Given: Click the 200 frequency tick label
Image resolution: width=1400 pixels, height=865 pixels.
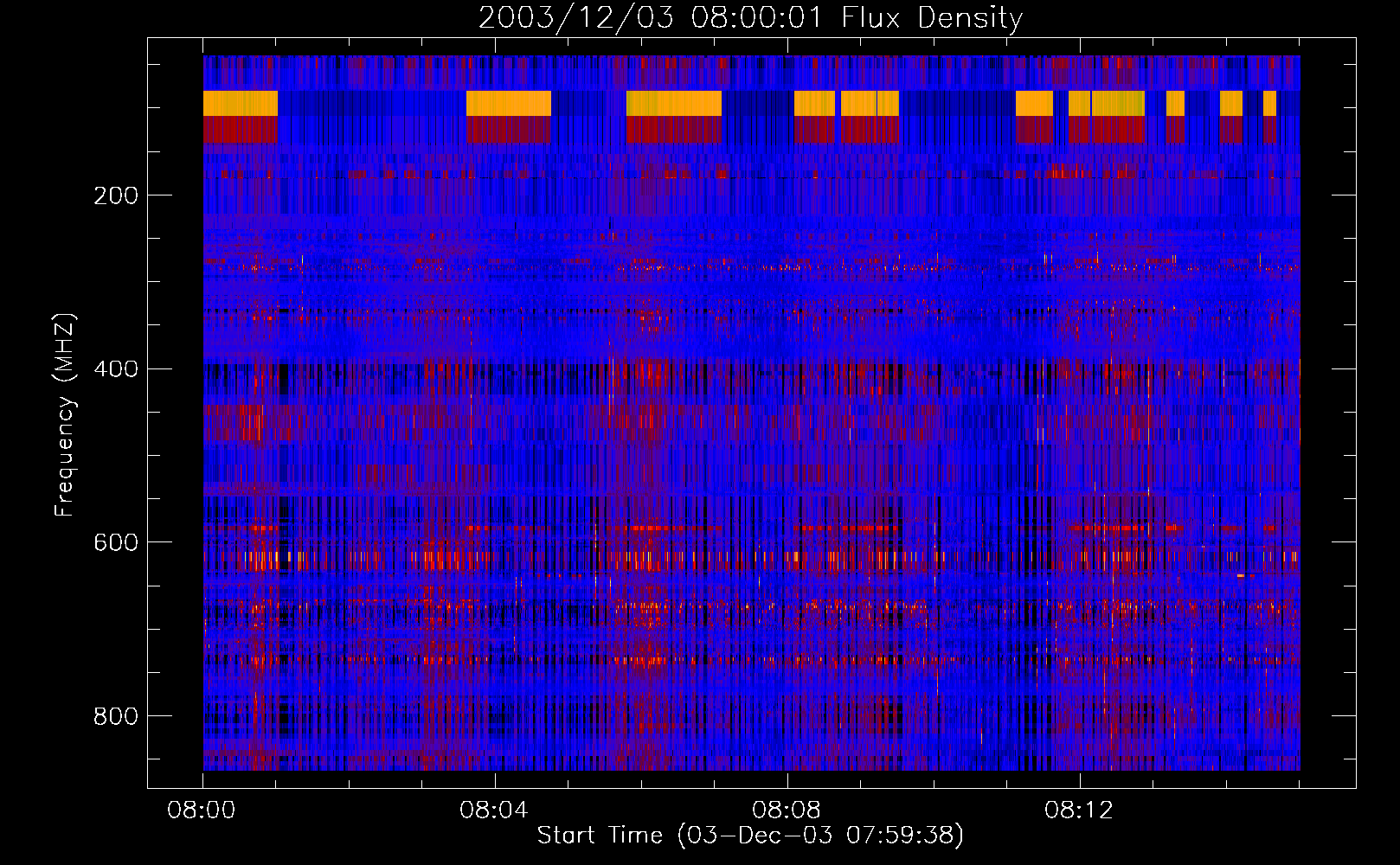Looking at the screenshot, I should (116, 195).
